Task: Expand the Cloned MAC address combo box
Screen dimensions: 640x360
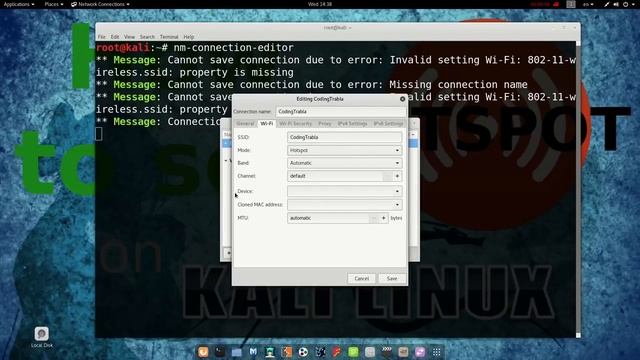Action: [x=344, y=204]
